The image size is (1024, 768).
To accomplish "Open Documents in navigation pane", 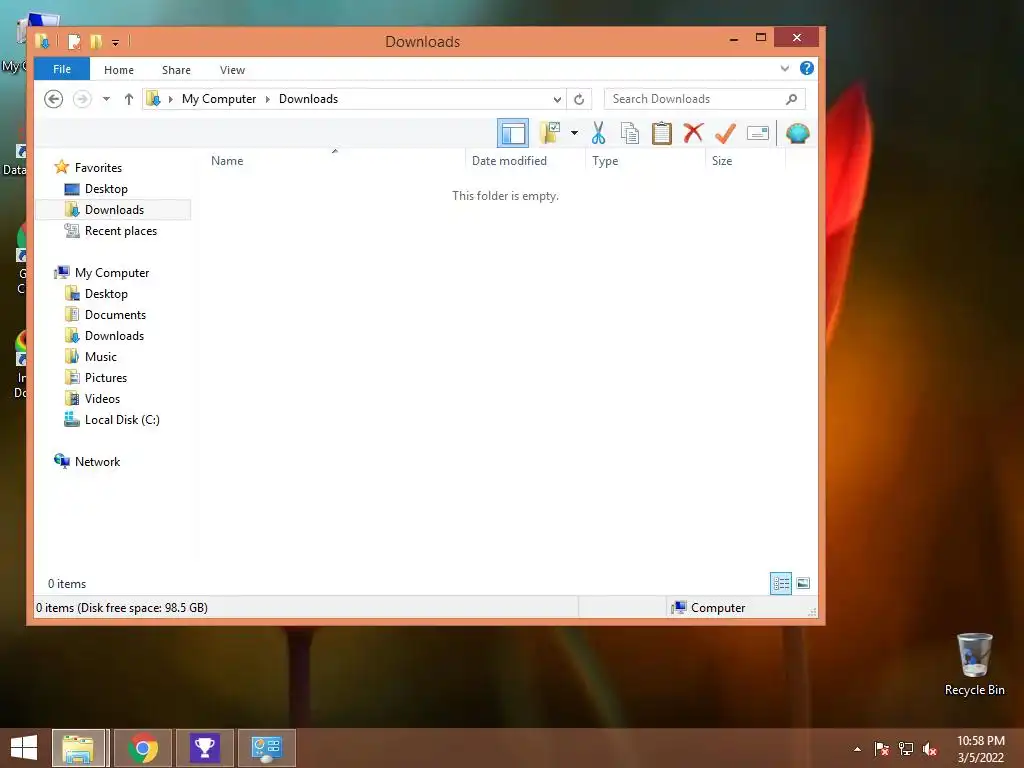I will 115,315.
